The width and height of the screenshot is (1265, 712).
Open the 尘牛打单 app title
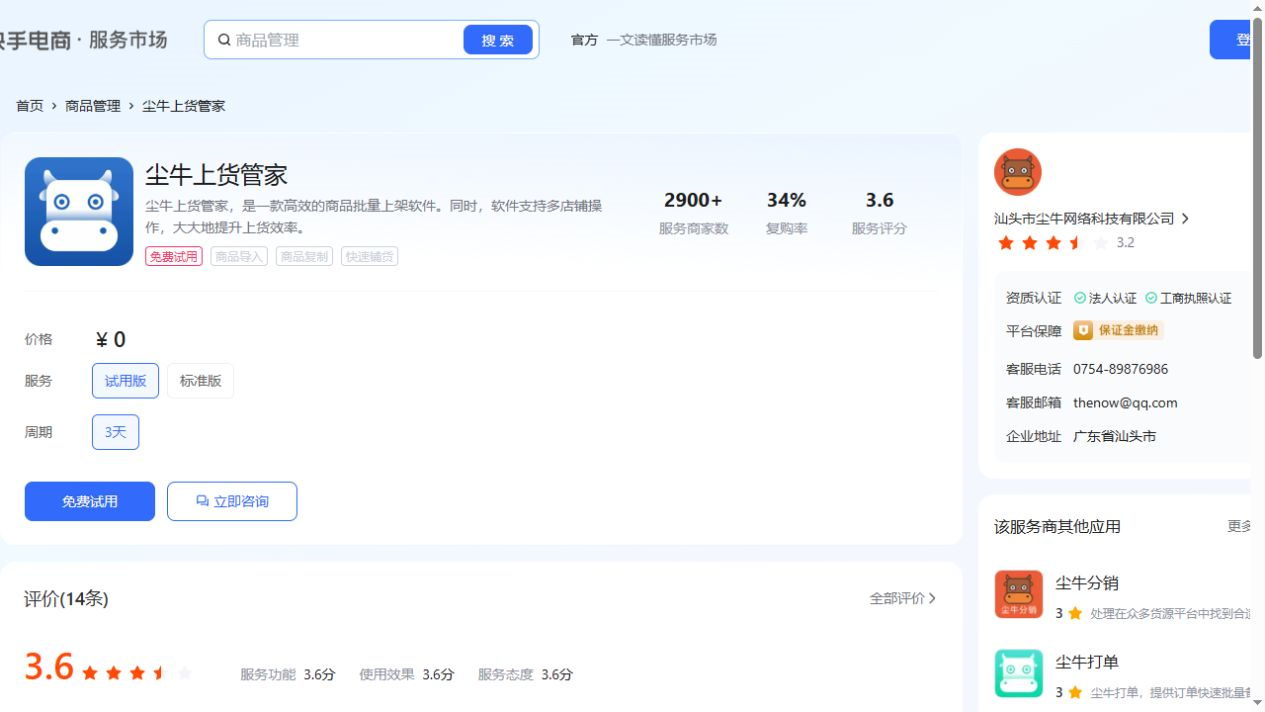1087,662
